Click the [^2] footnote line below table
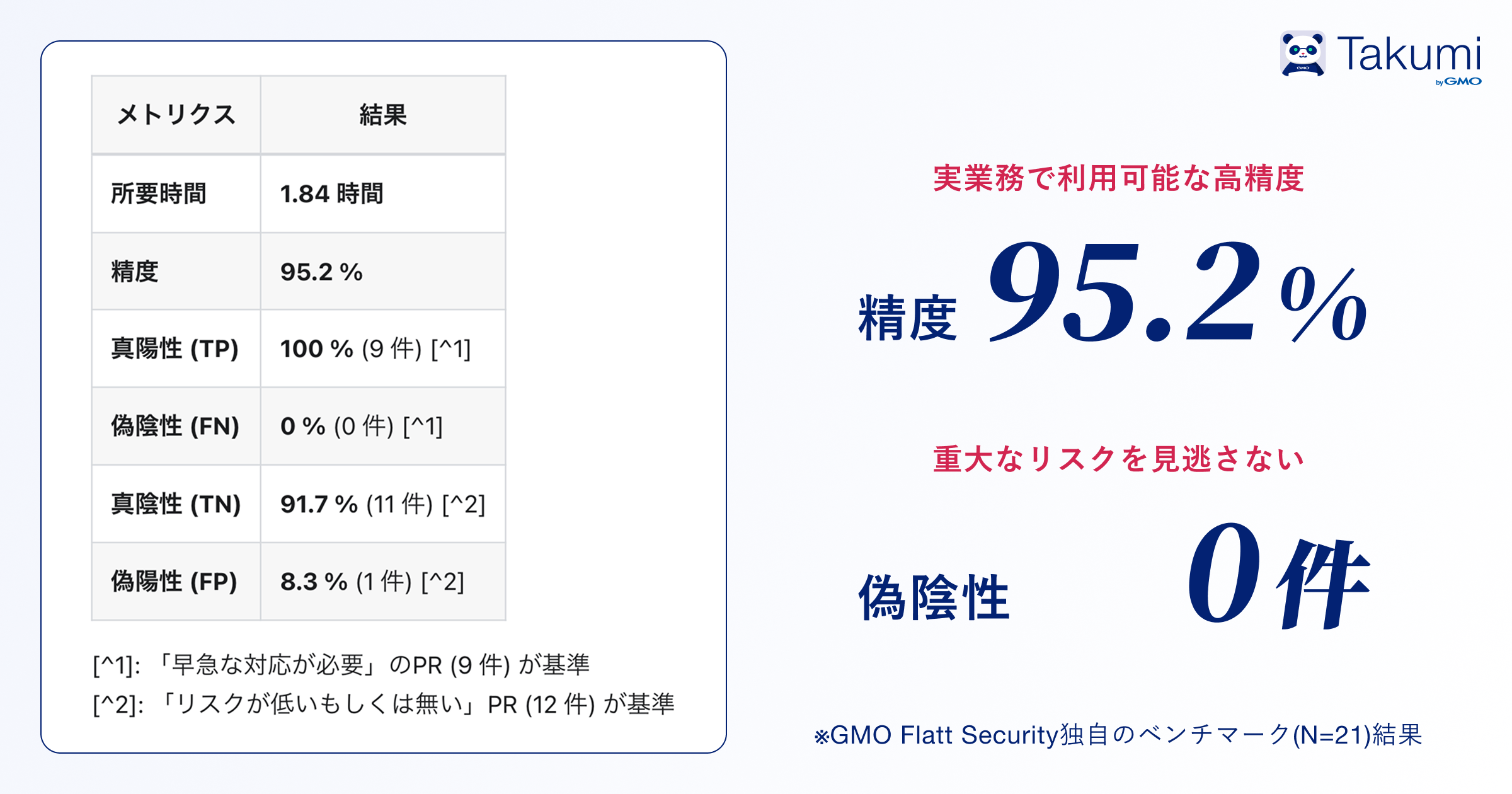Screen dimensions: 1512x794 pyautogui.click(x=383, y=704)
